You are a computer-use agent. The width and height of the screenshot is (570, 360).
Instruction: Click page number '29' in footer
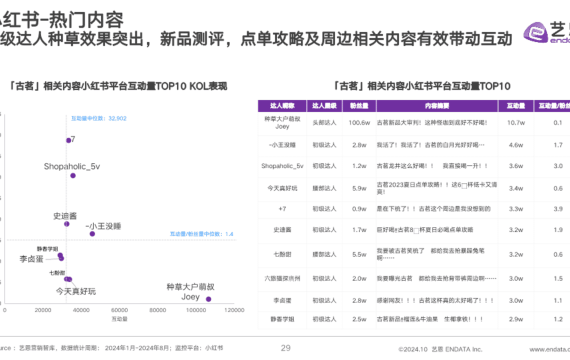click(286, 348)
